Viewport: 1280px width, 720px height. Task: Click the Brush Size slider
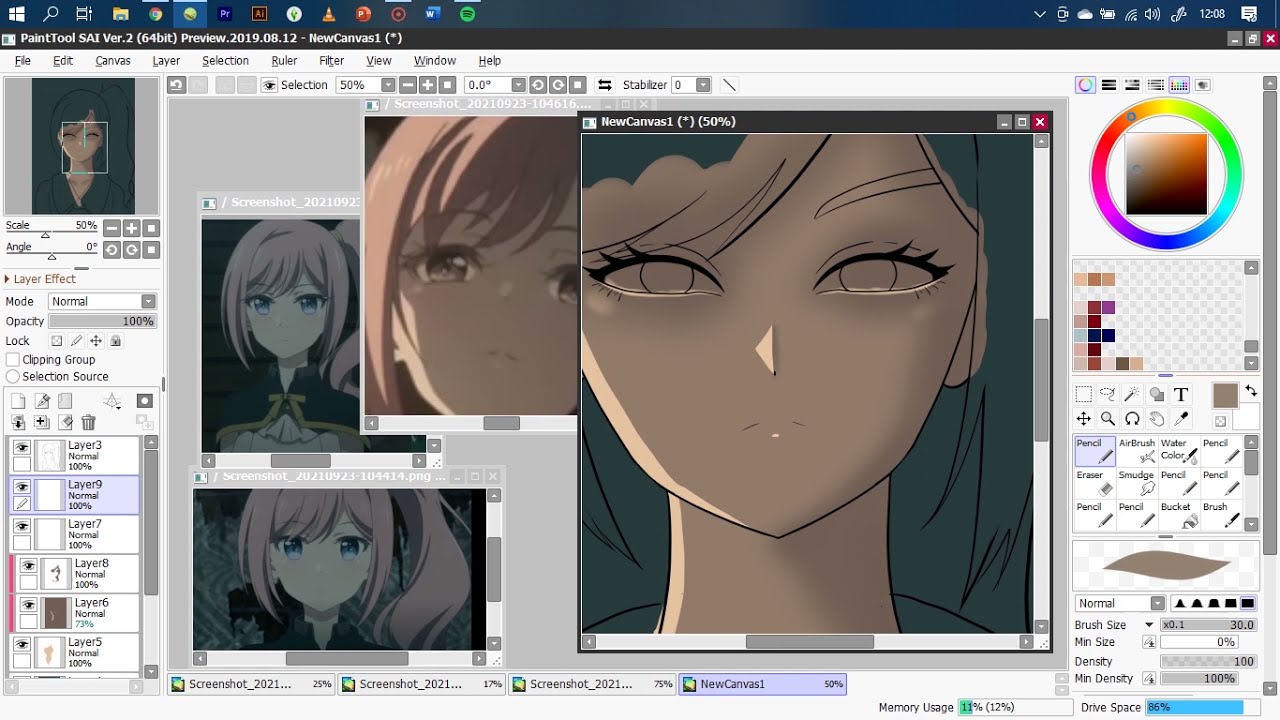coord(1208,625)
